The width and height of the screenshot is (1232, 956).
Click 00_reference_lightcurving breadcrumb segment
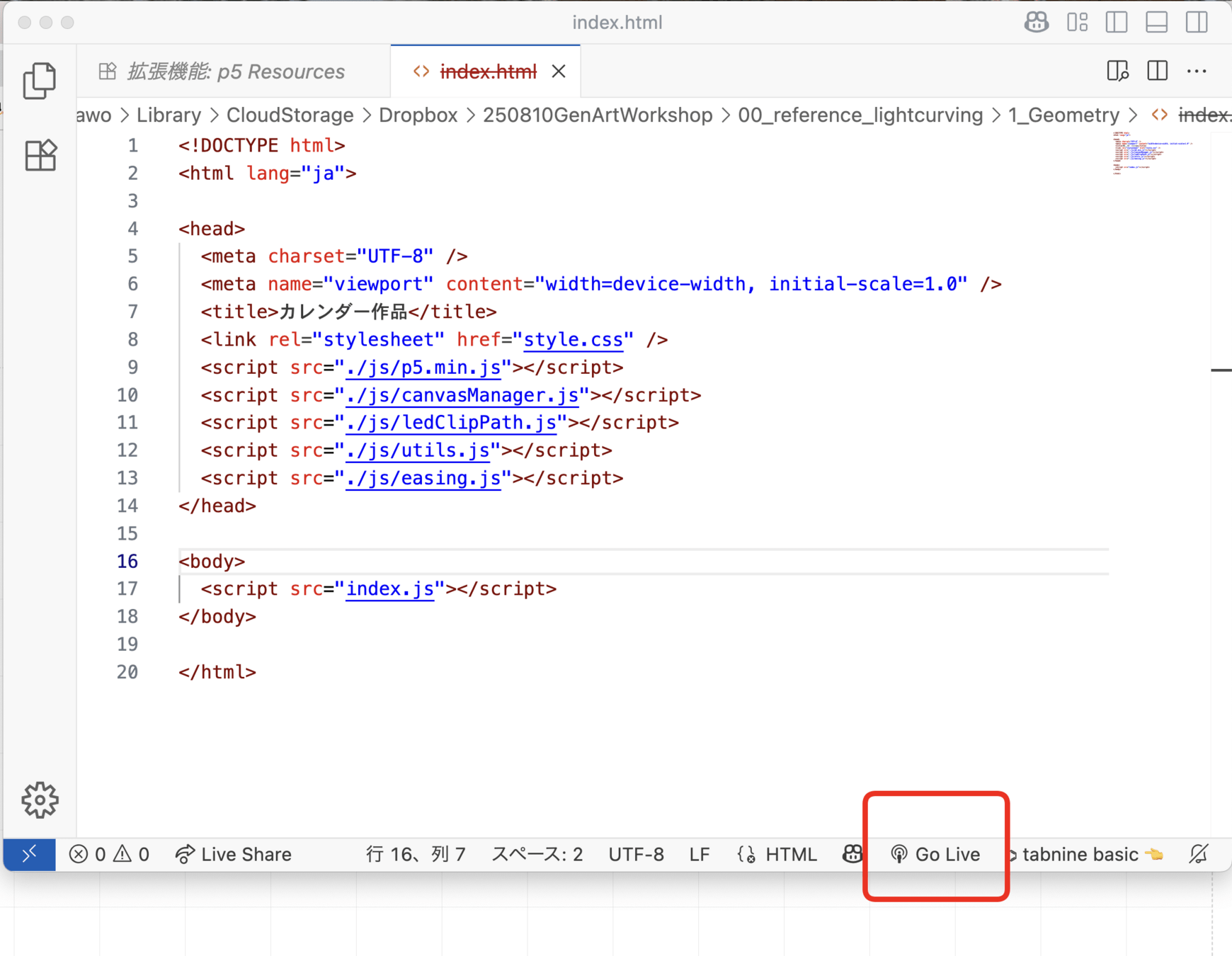click(x=860, y=115)
